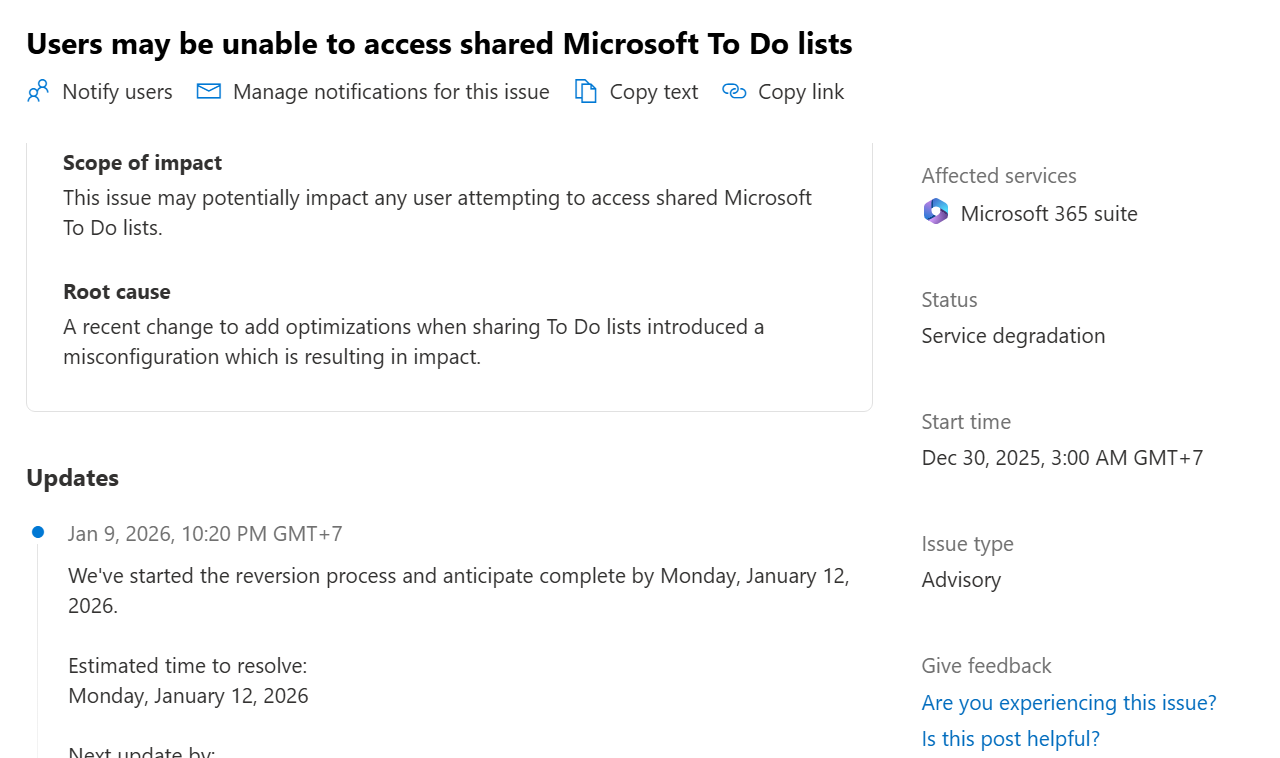Image resolution: width=1280 pixels, height=758 pixels.
Task: Click the Copy text document icon
Action: point(585,92)
